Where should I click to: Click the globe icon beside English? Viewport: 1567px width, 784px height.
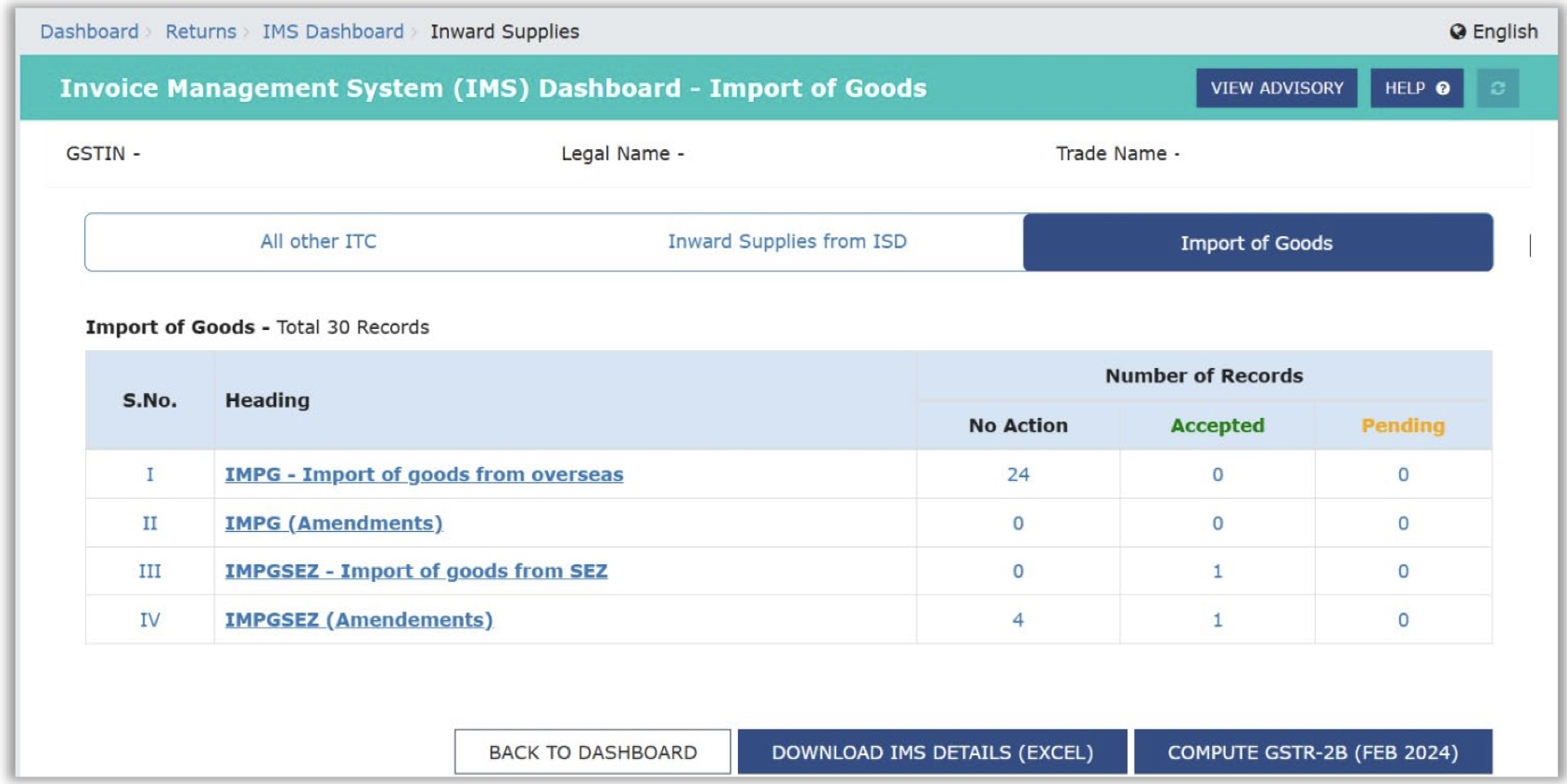pyautogui.click(x=1458, y=32)
